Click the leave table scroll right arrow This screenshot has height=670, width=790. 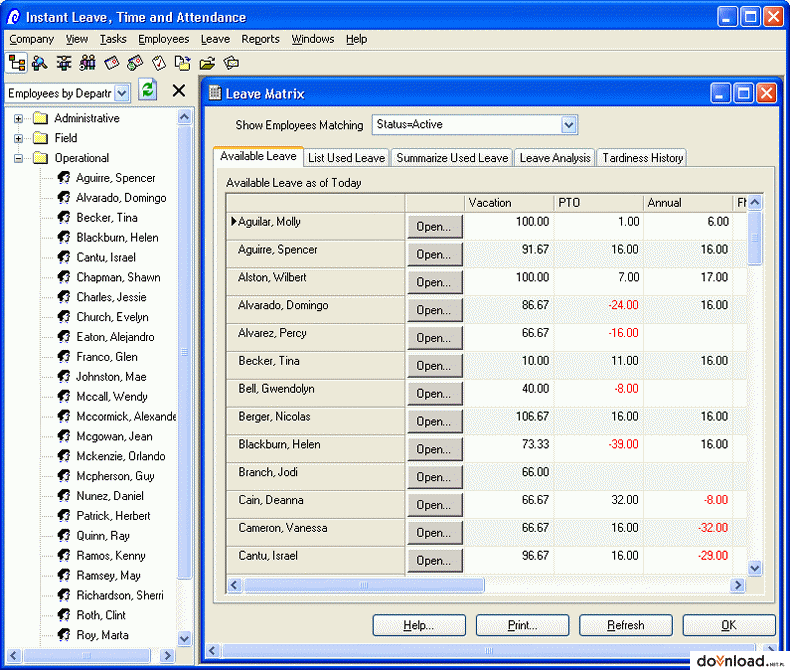738,585
